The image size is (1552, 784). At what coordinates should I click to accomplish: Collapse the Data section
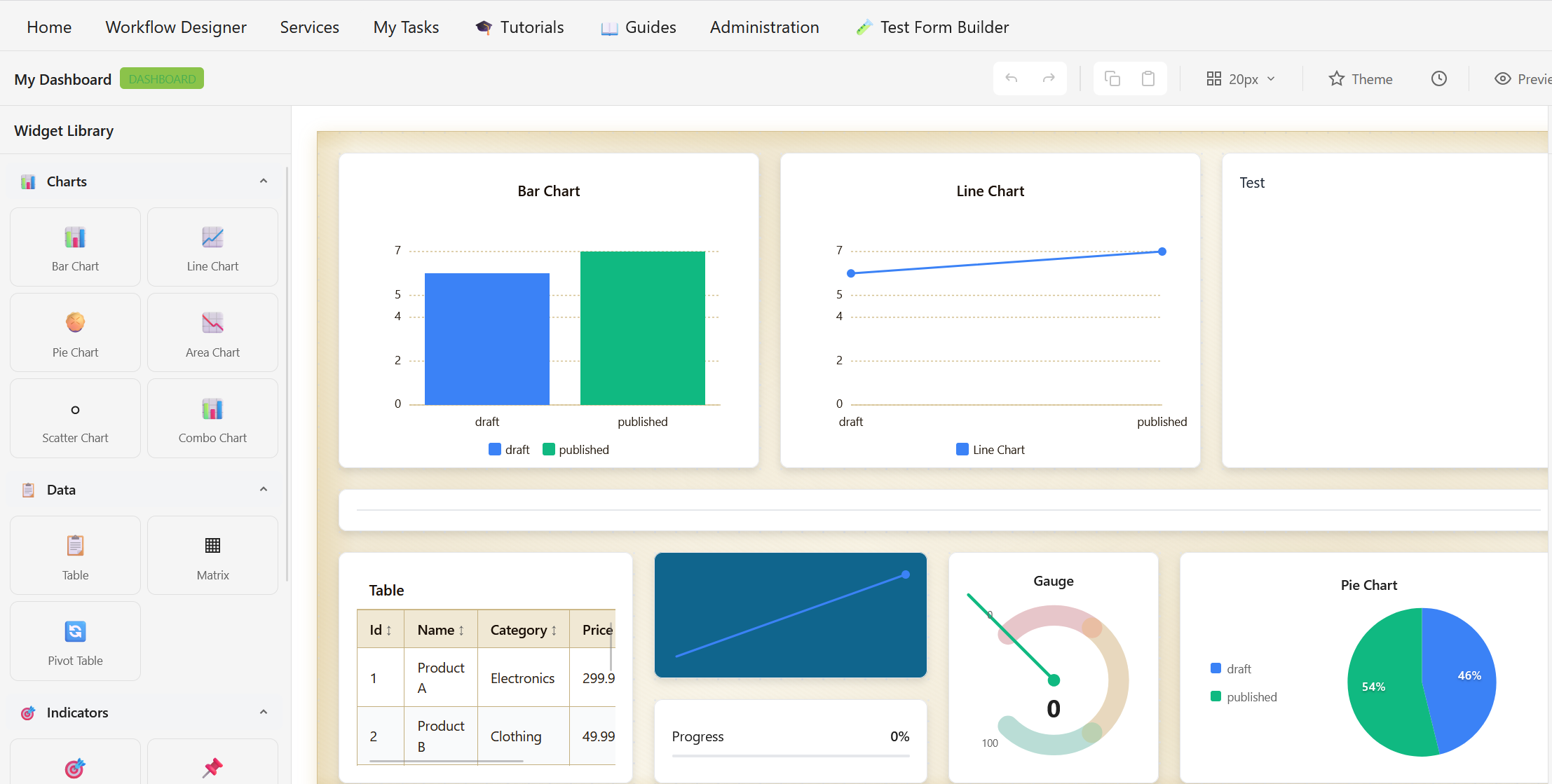(264, 490)
